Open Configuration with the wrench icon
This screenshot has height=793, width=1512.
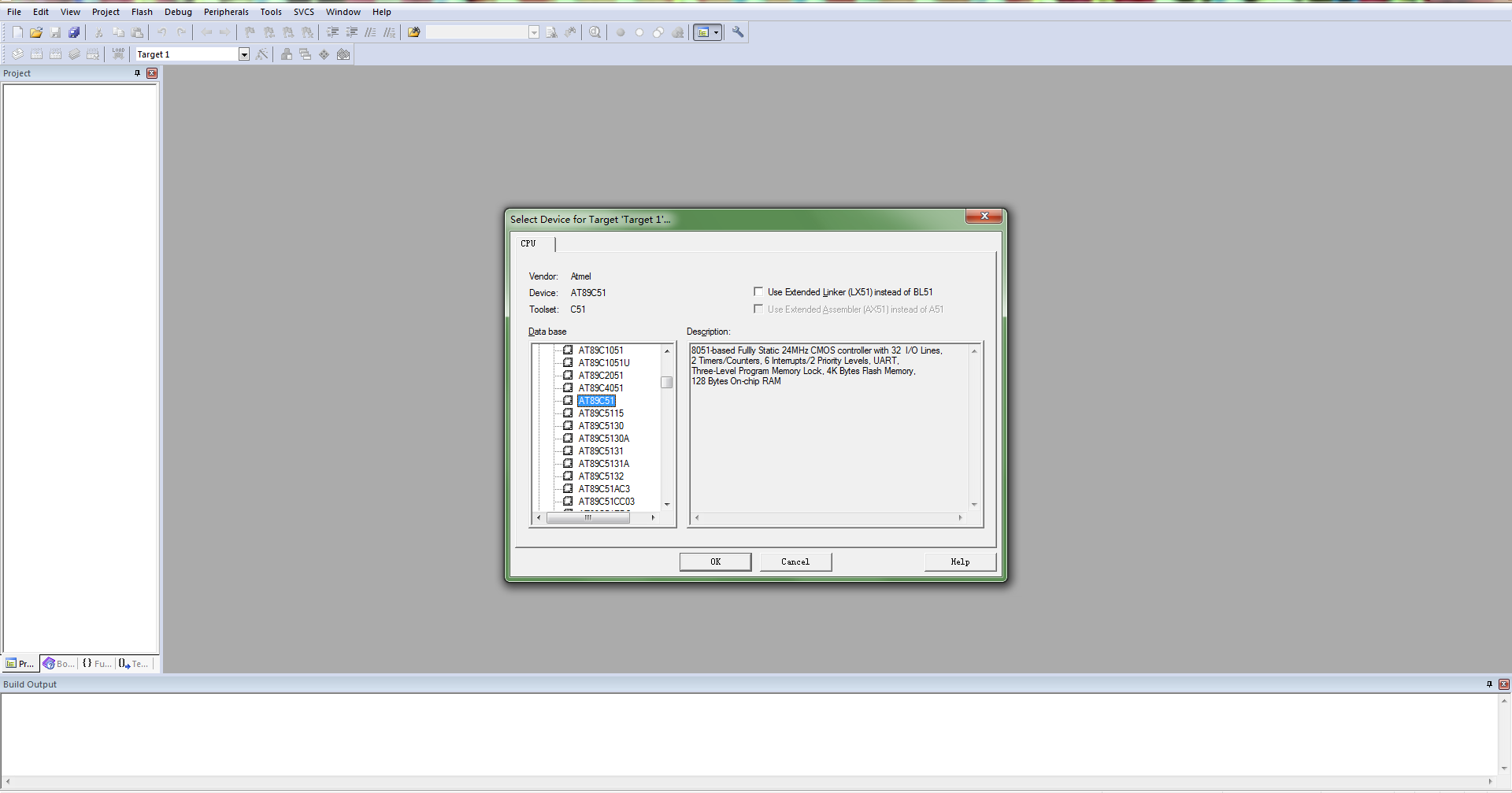738,32
